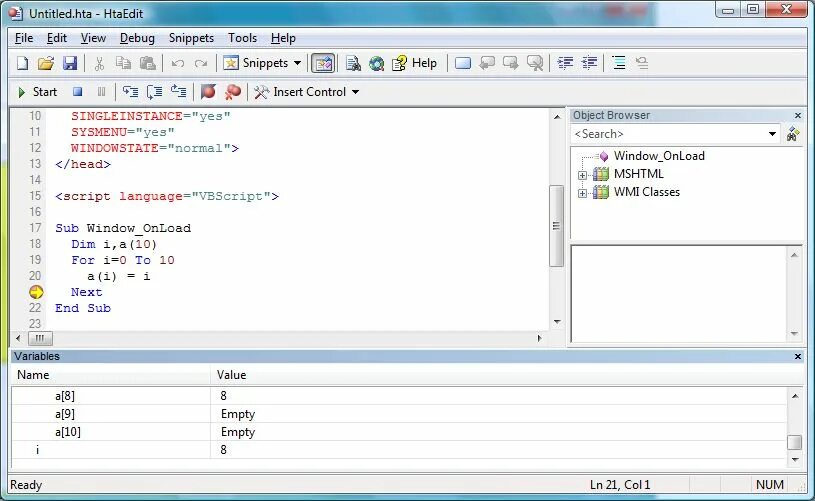Screen dimensions: 815x501
Task: Click the code editor vertical scrollbar thumb
Action: point(556,226)
